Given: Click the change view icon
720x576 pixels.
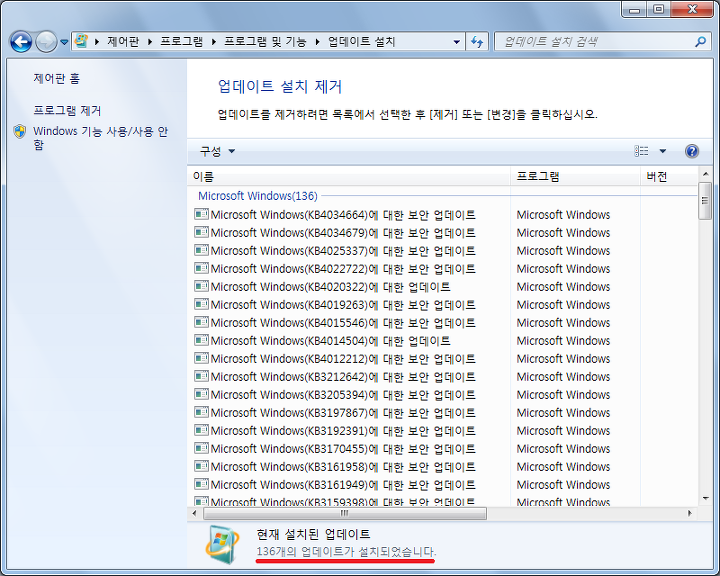Looking at the screenshot, I should (641, 151).
